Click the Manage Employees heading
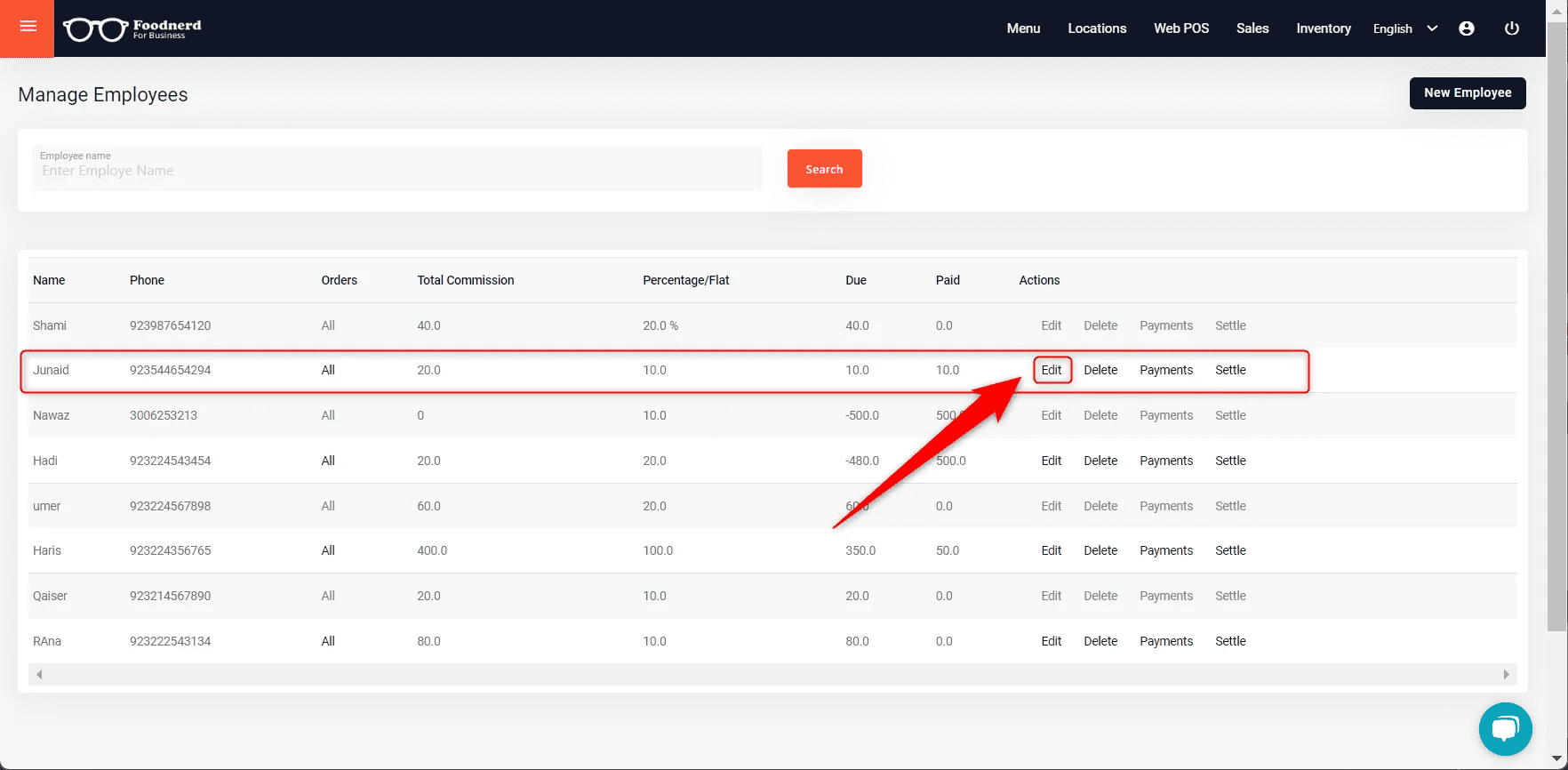The width and height of the screenshot is (1568, 770). (x=103, y=94)
